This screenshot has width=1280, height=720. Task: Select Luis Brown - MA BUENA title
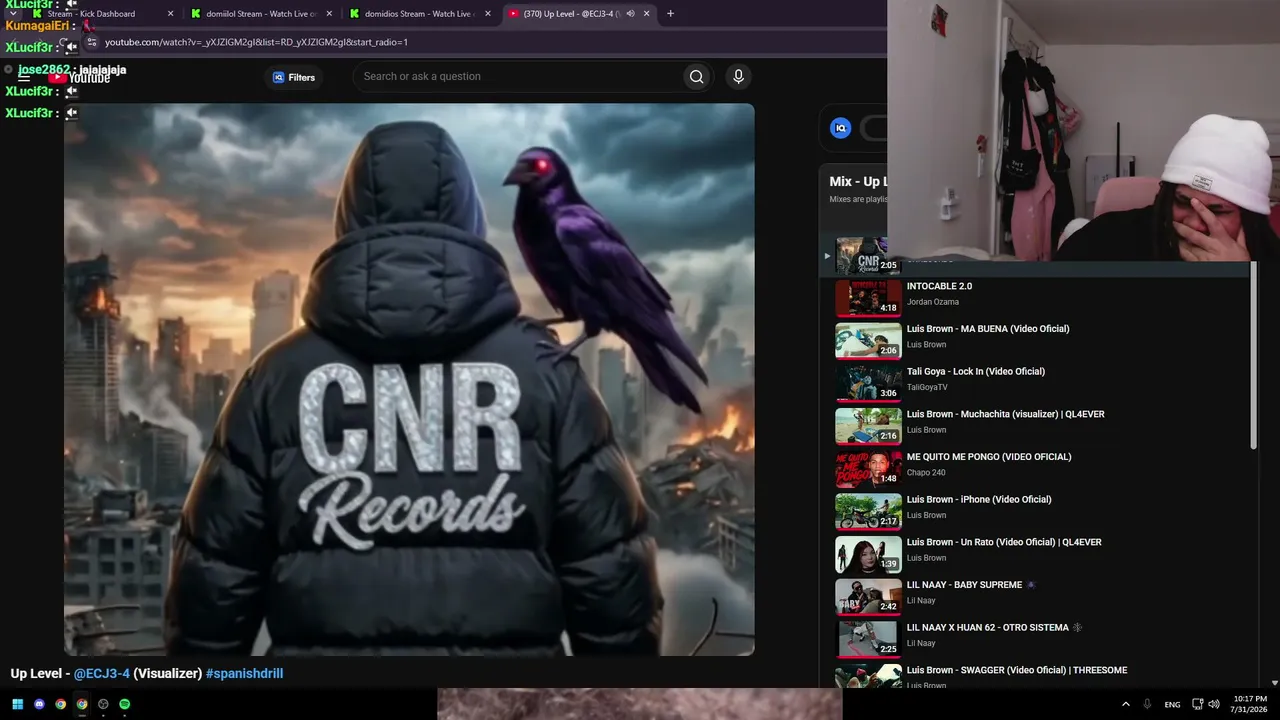[988, 329]
